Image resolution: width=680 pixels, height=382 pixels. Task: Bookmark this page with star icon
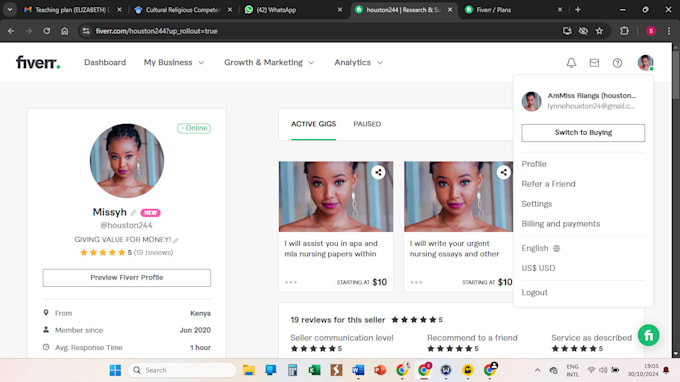click(599, 31)
